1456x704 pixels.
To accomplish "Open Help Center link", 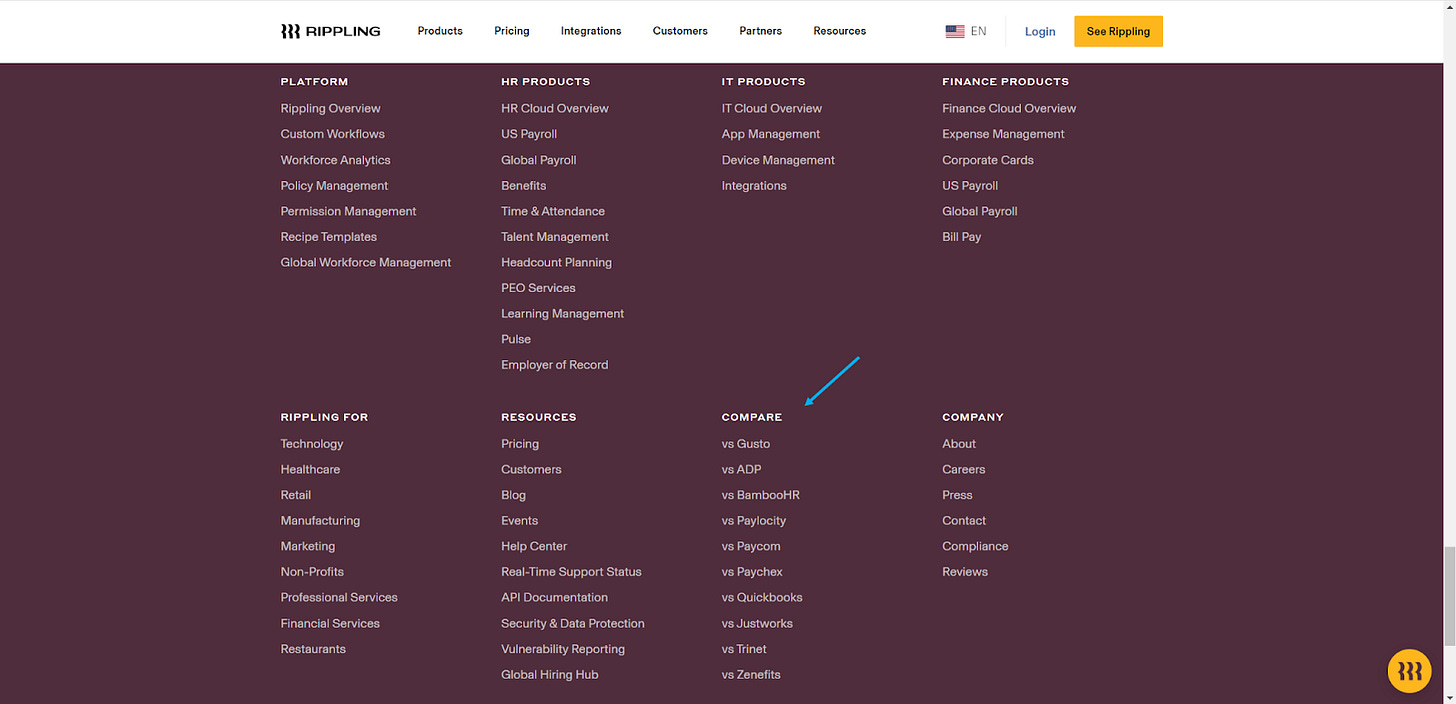I will (x=534, y=546).
